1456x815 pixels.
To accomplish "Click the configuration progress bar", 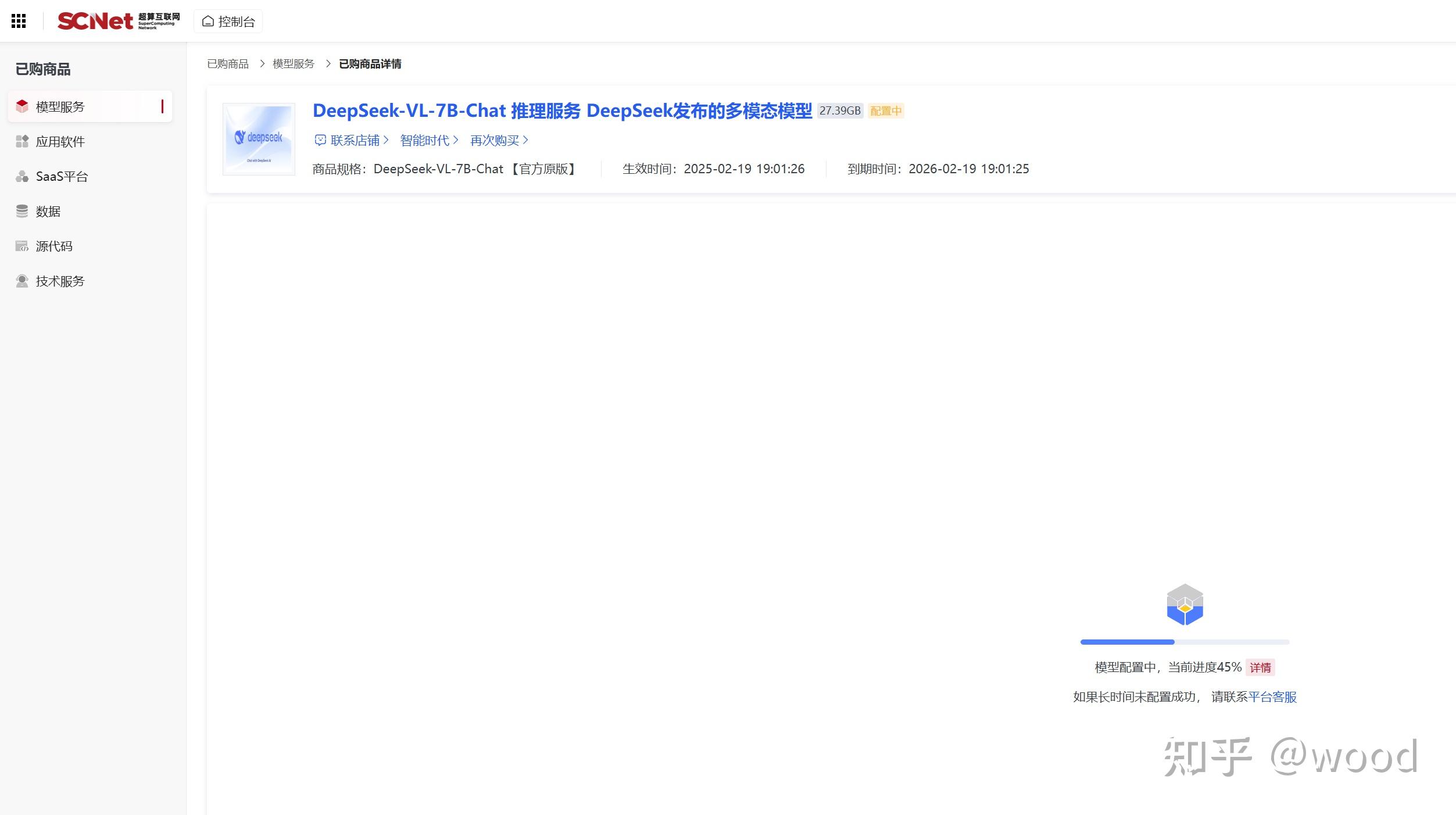I will point(1184,642).
